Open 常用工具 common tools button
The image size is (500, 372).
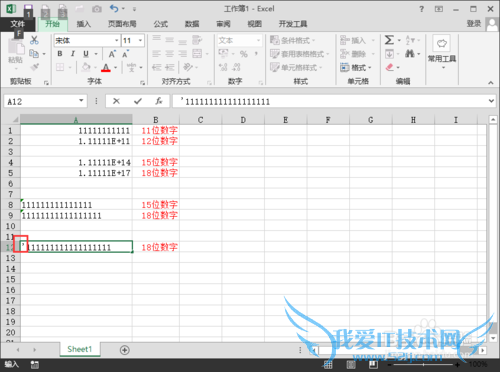point(442,51)
